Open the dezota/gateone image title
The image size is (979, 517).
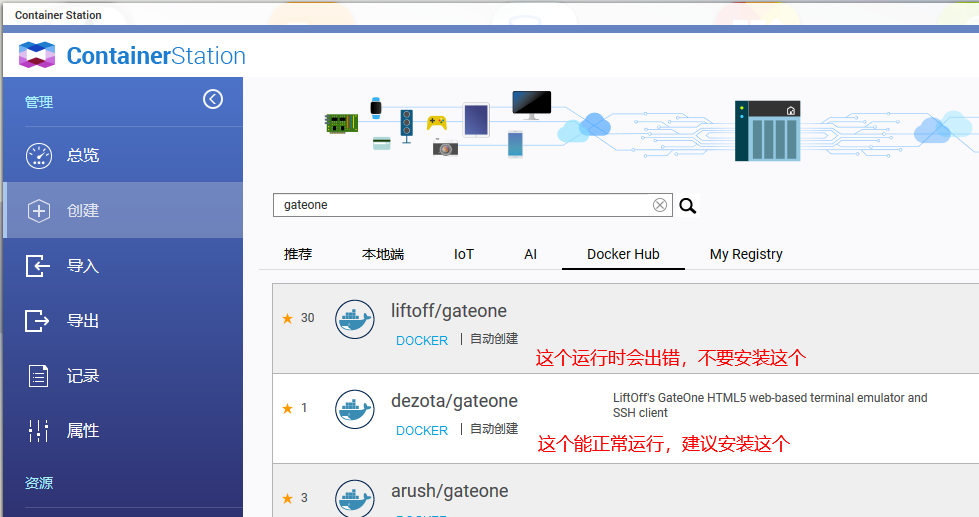(455, 401)
